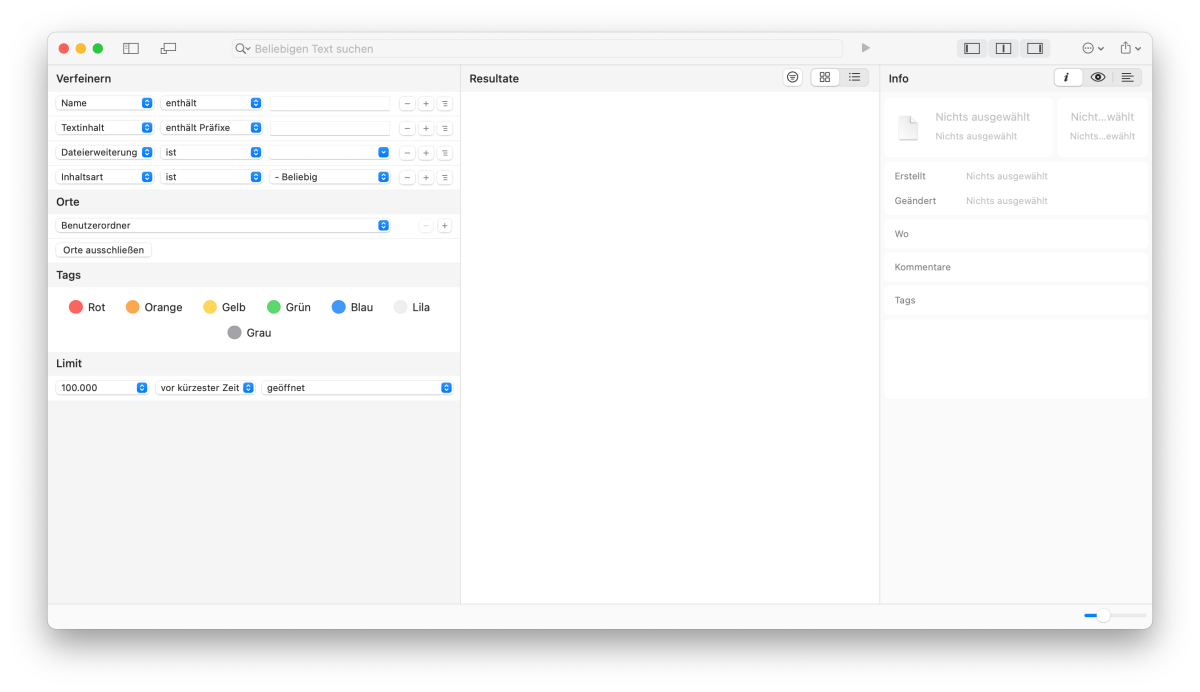This screenshot has width=1200, height=692.
Task: Show left pane layout button
Action: (972, 48)
